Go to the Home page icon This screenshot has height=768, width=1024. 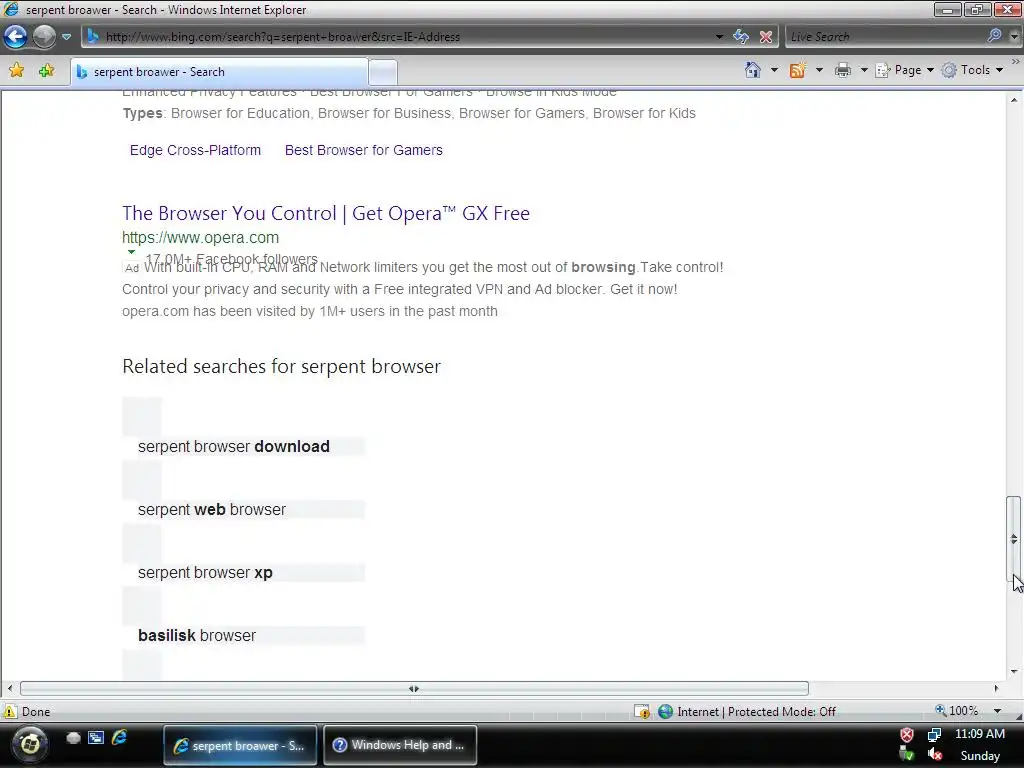pos(753,70)
